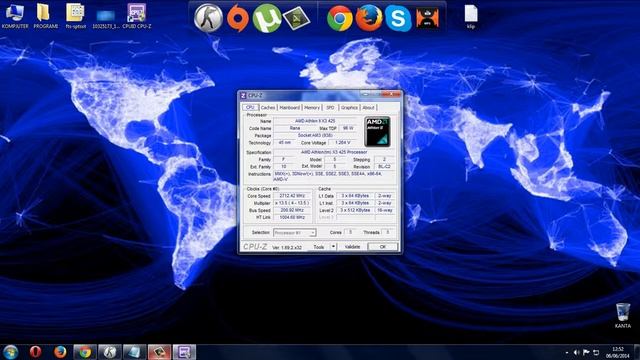The image size is (640, 360).
Task: Launch Firefox from the top dock
Action: [369, 18]
